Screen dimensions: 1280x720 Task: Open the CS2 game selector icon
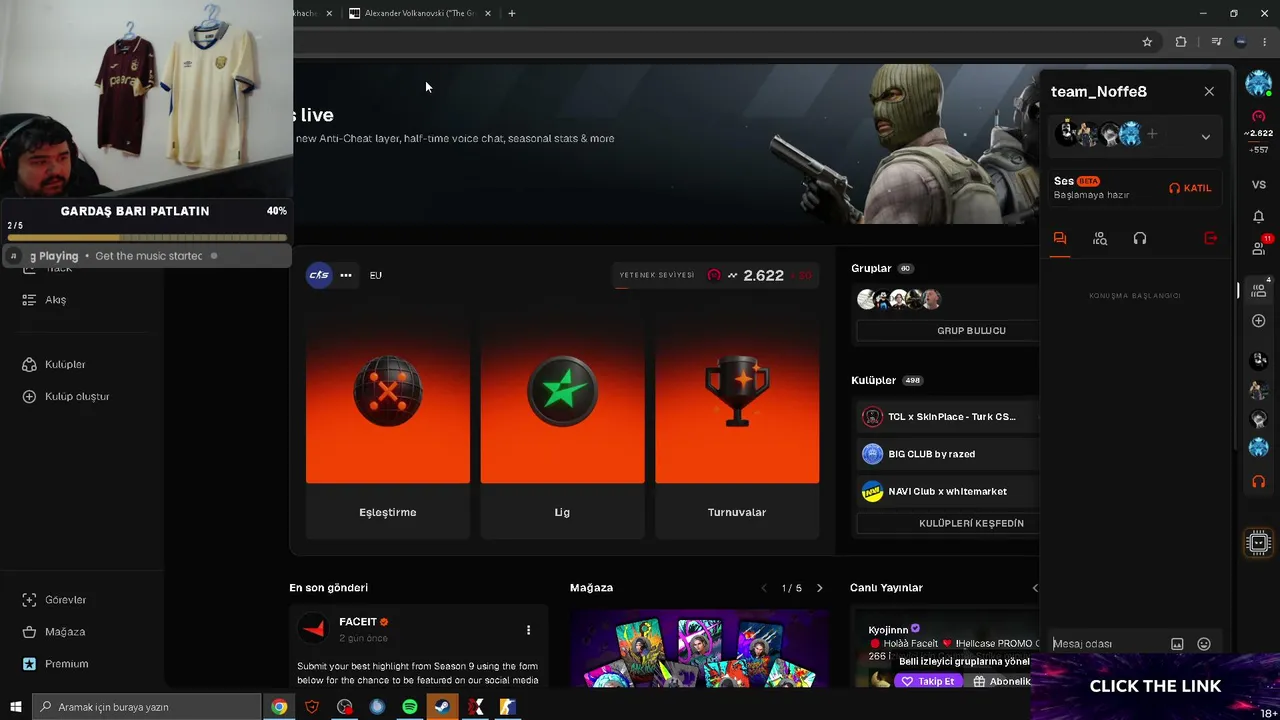click(319, 275)
